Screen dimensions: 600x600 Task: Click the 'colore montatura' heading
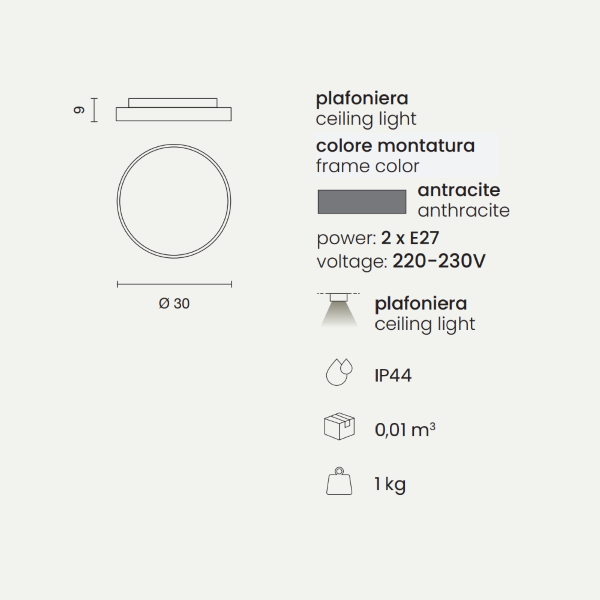[395, 146]
